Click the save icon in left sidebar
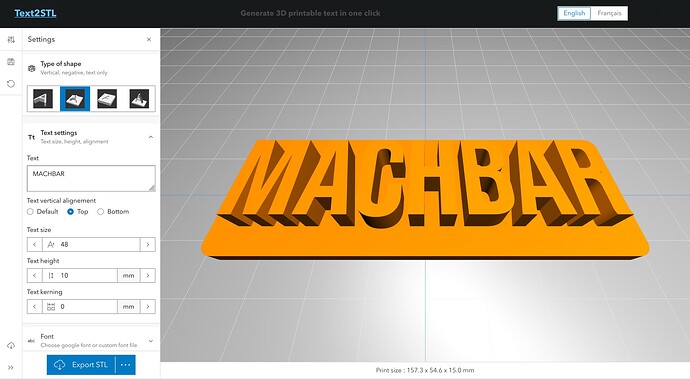 point(11,62)
